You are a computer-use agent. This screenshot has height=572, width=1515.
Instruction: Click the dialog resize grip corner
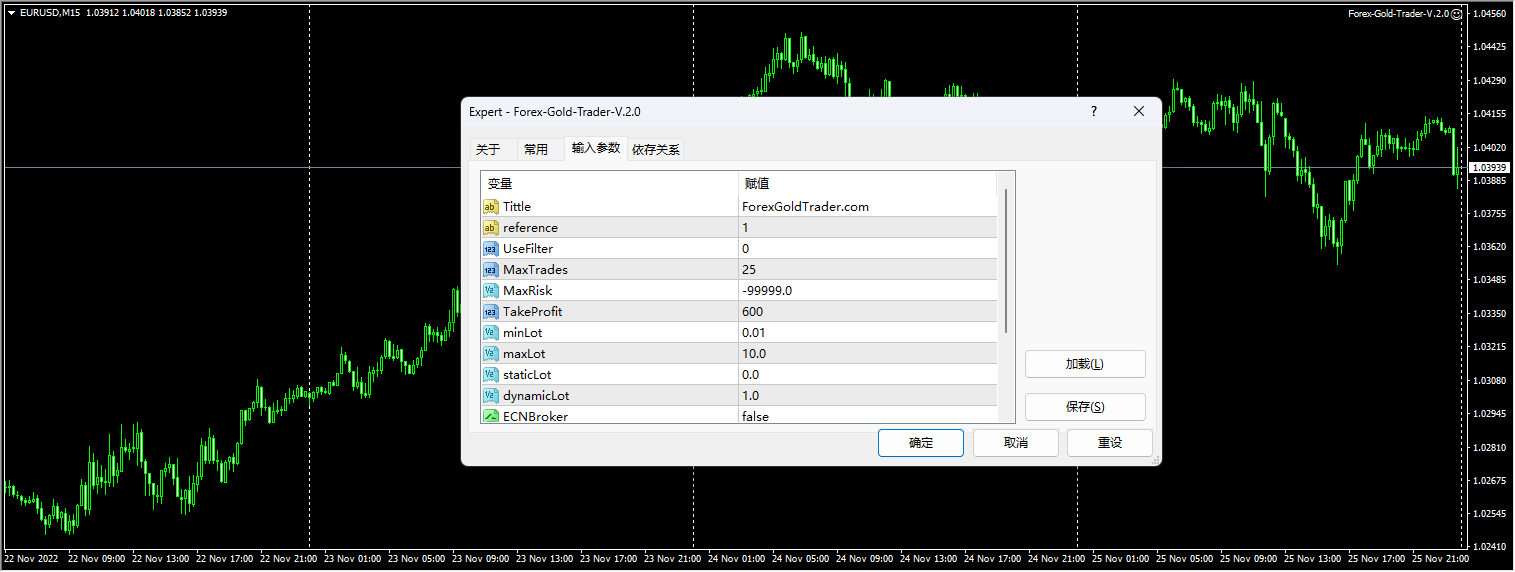(x=1155, y=460)
